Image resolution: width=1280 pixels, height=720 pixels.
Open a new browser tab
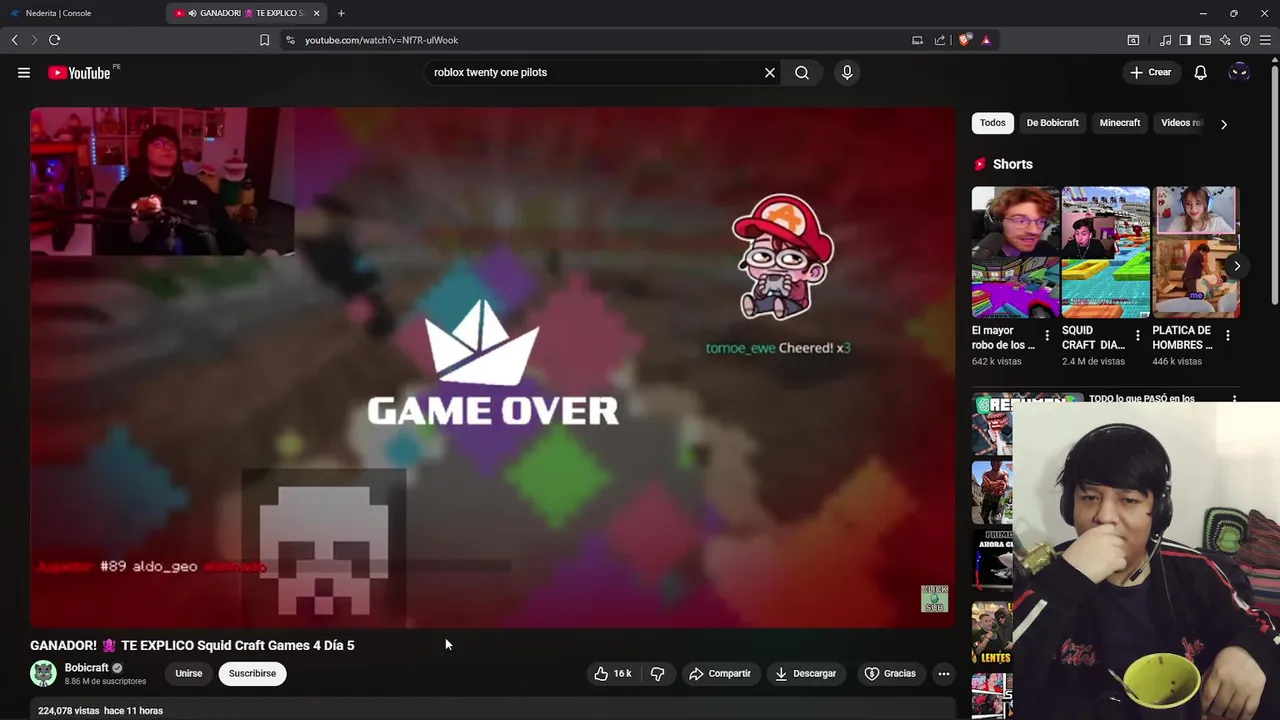341,13
